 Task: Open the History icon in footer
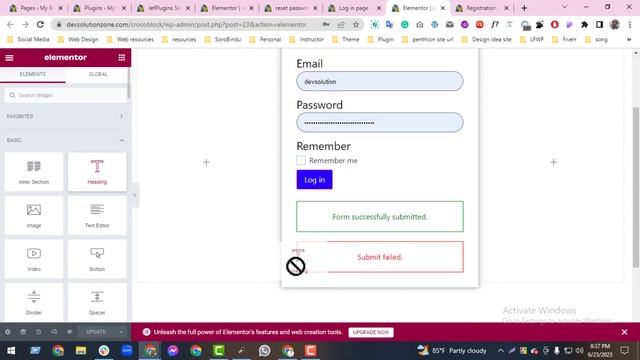tap(38, 332)
